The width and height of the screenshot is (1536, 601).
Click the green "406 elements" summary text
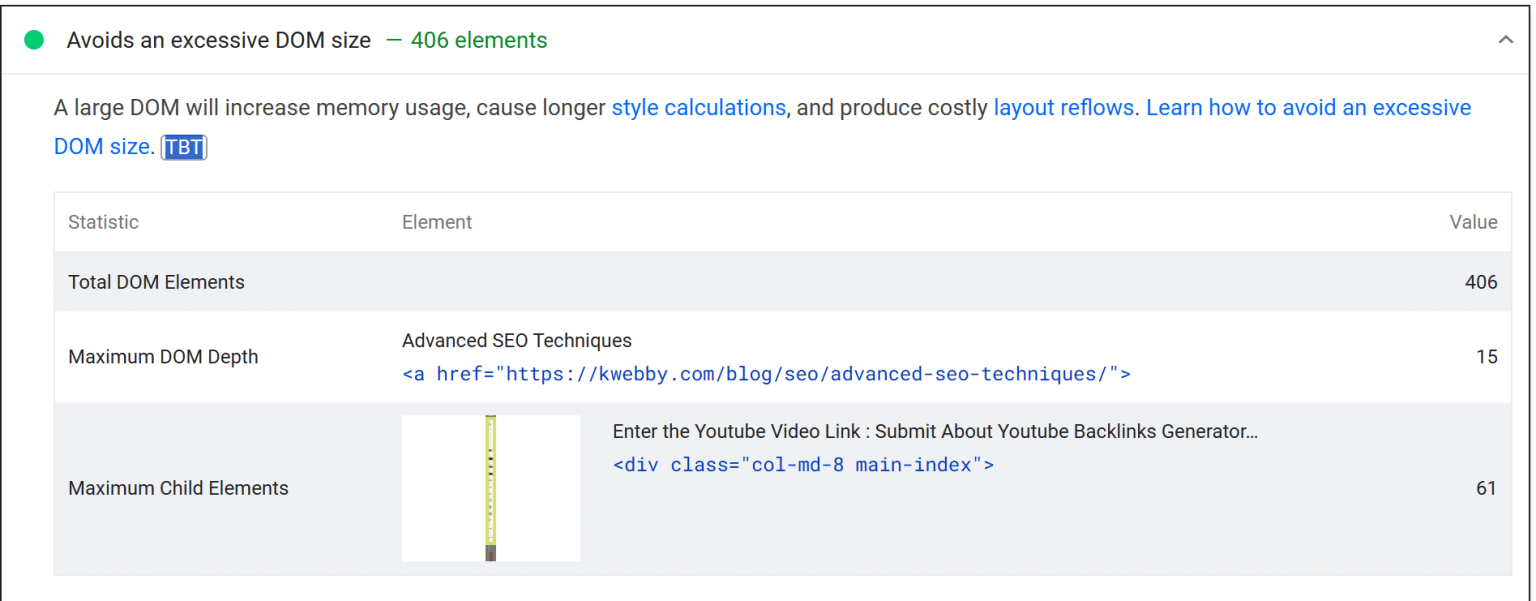478,41
